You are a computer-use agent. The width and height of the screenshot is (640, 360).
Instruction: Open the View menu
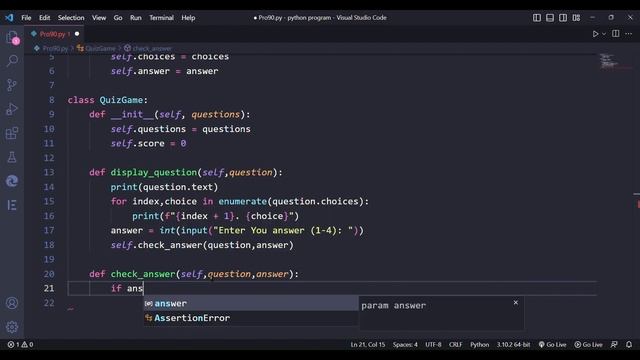tap(99, 18)
